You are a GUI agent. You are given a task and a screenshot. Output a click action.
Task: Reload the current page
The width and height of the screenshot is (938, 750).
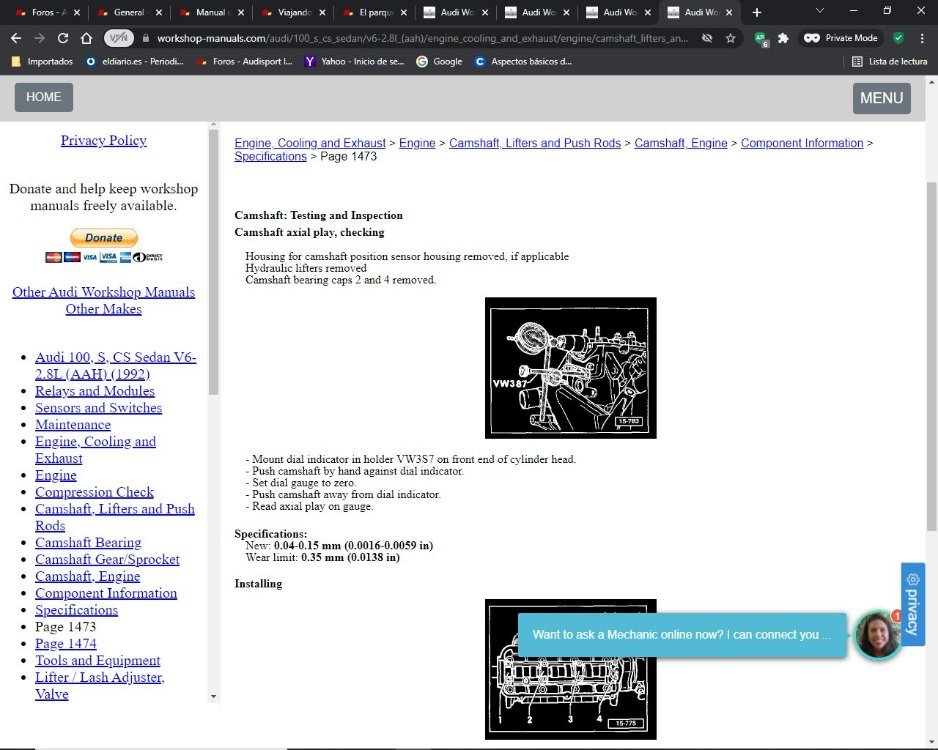[x=63, y=38]
